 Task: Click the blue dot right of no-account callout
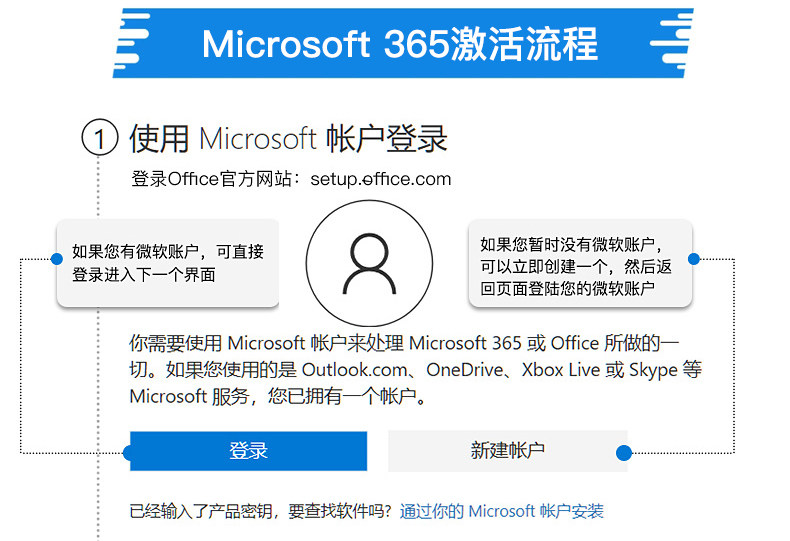694,259
